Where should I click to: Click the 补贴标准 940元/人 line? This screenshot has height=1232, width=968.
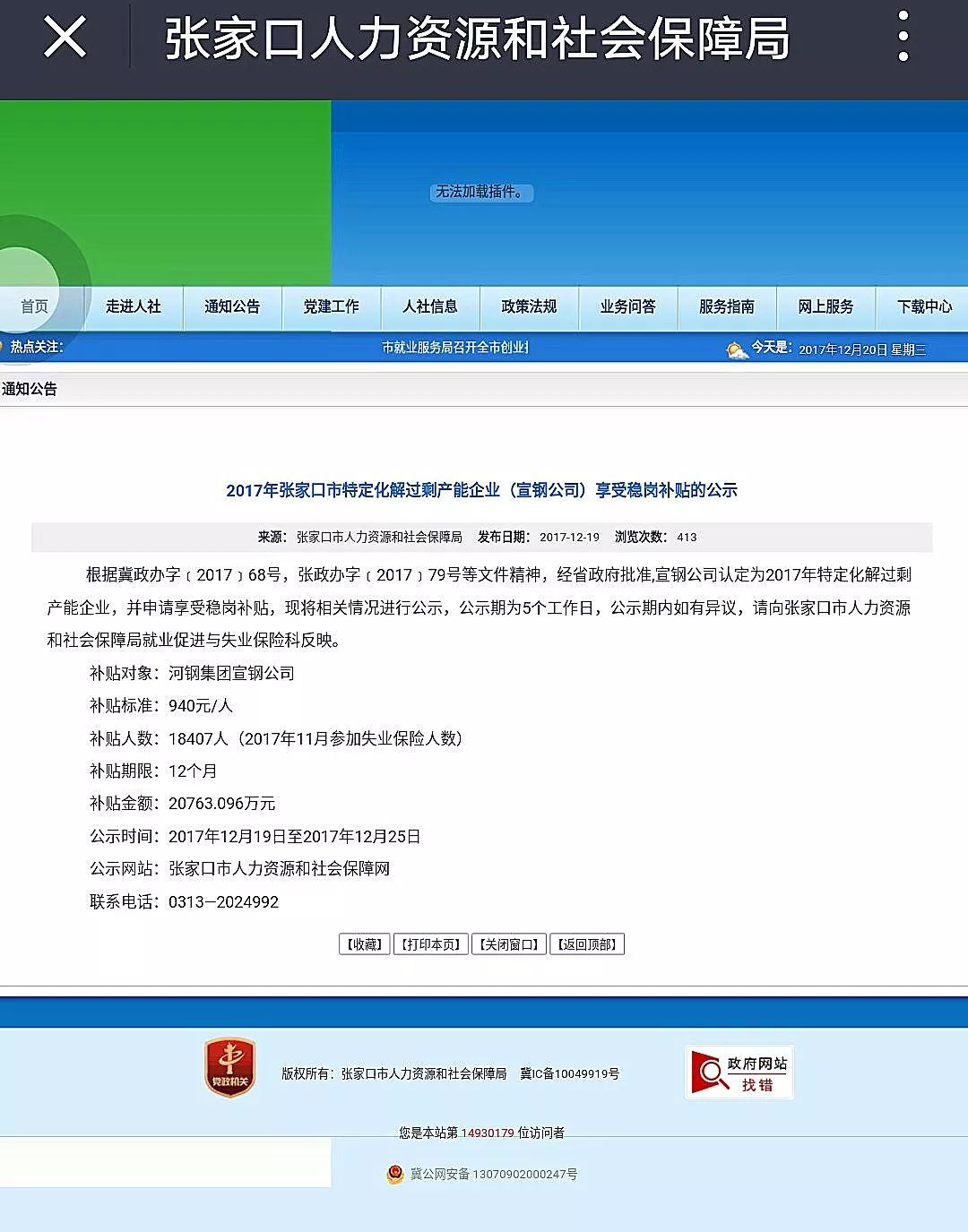point(161,706)
